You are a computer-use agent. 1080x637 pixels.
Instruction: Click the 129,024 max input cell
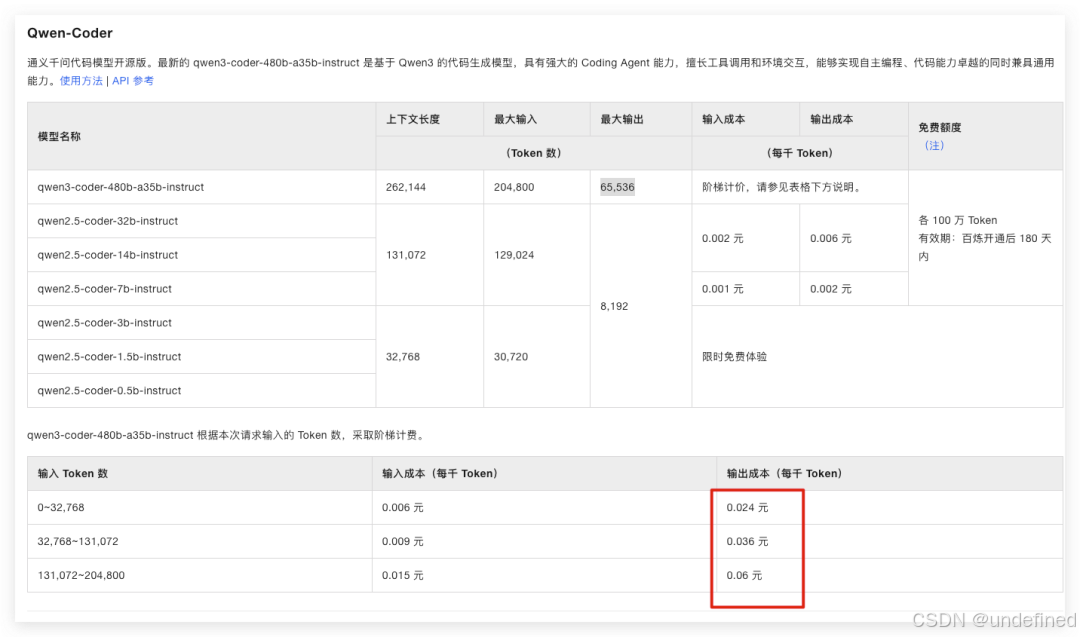[x=514, y=255]
